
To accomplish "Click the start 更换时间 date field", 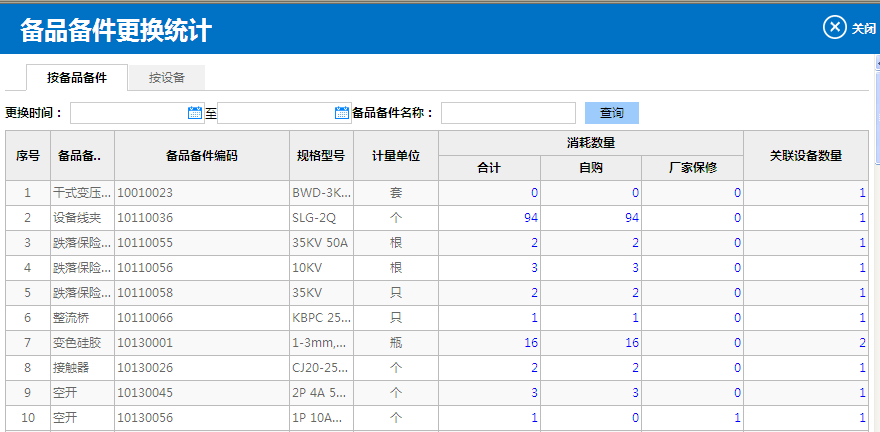I will tap(129, 113).
